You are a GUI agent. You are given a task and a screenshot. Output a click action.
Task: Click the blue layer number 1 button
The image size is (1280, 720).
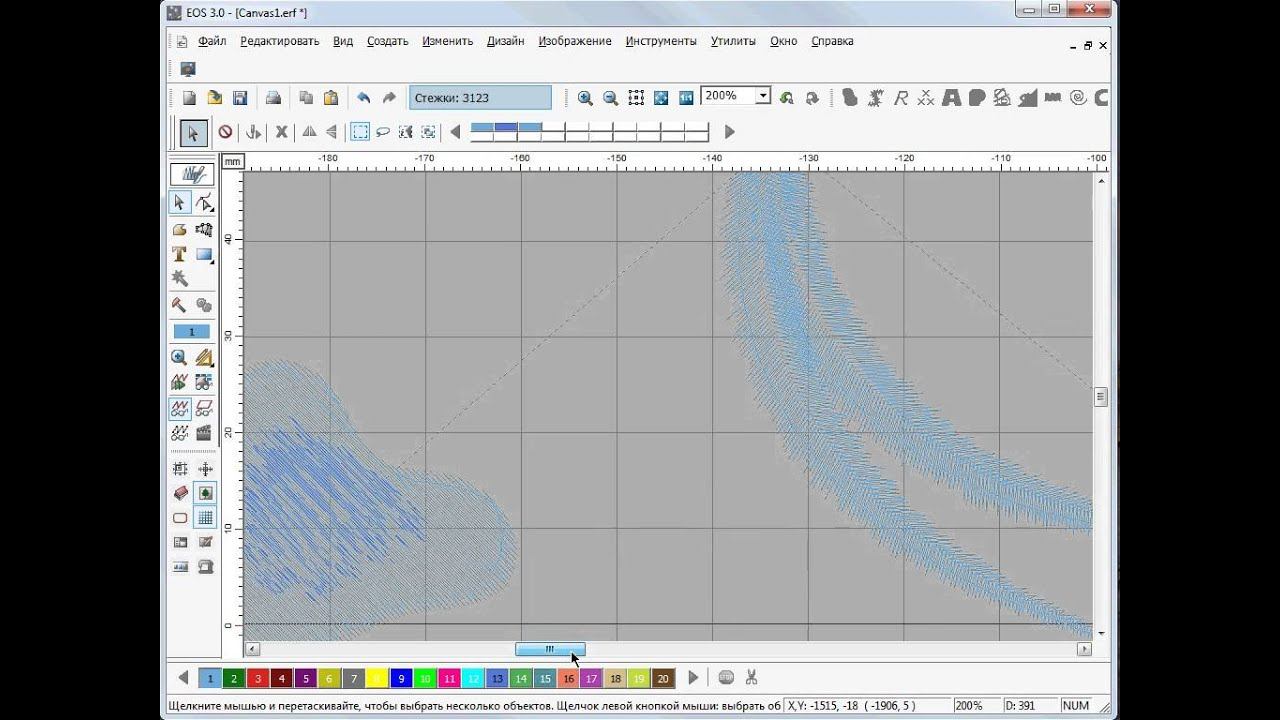click(x=192, y=332)
